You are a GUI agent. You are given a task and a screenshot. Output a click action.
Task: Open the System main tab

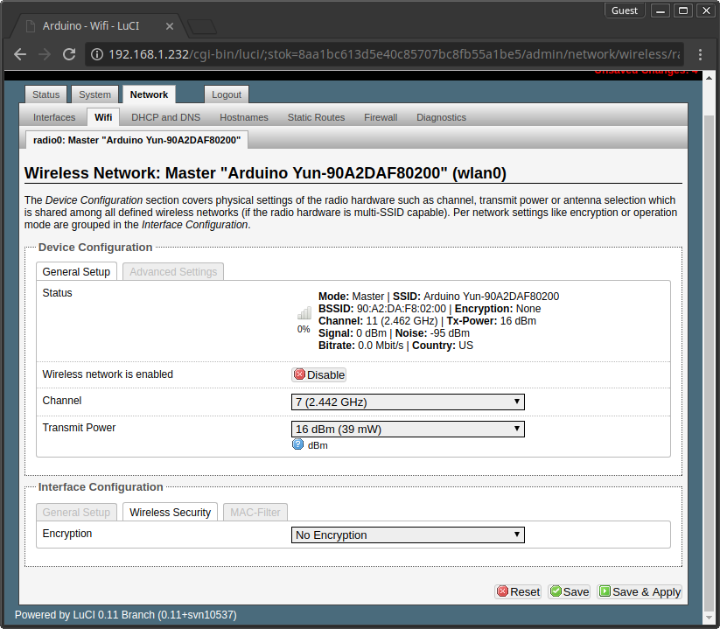95,95
